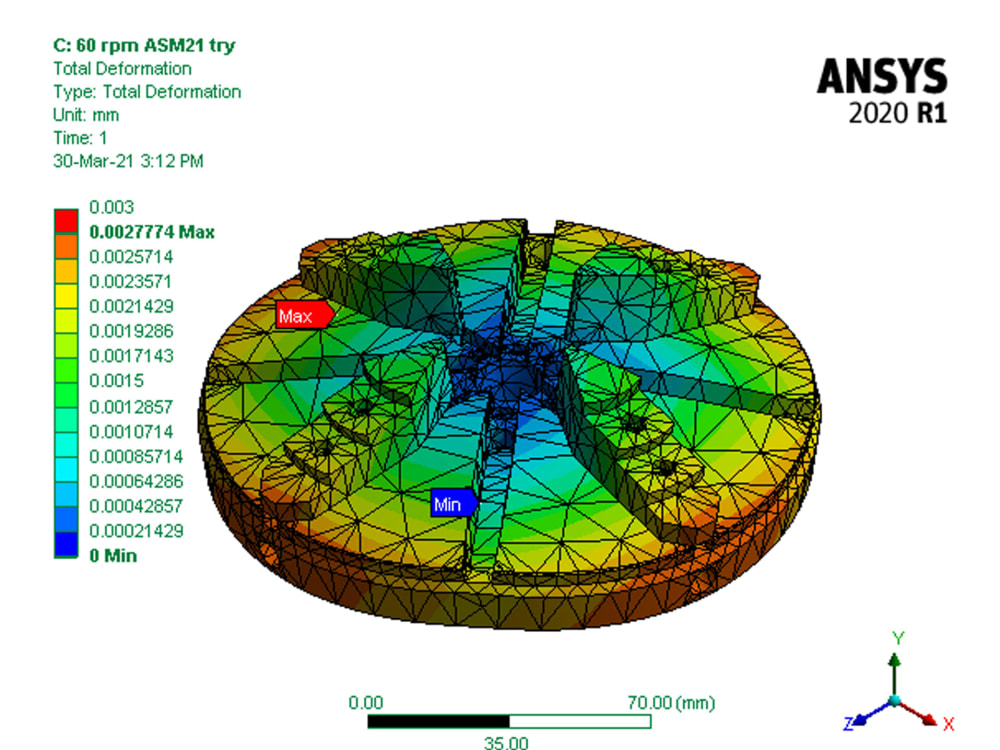Click the legend value '0.0012857'
Image resolution: width=1000 pixels, height=750 pixels.
point(131,407)
